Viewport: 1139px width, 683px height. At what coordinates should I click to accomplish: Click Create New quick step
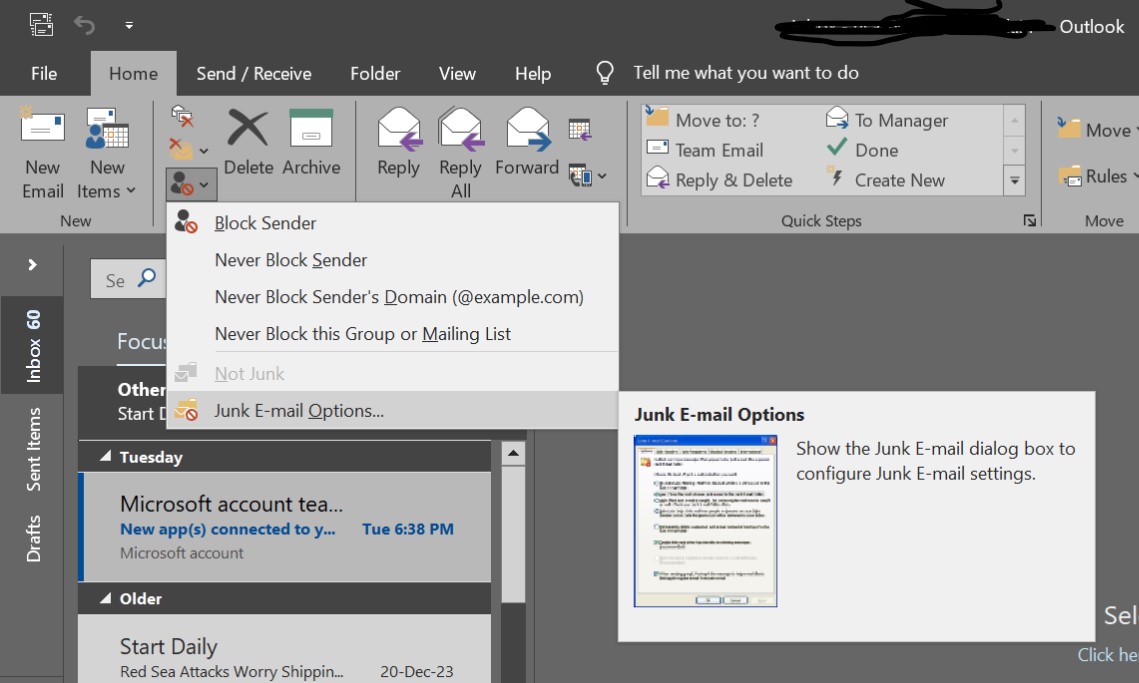pyautogui.click(x=885, y=179)
